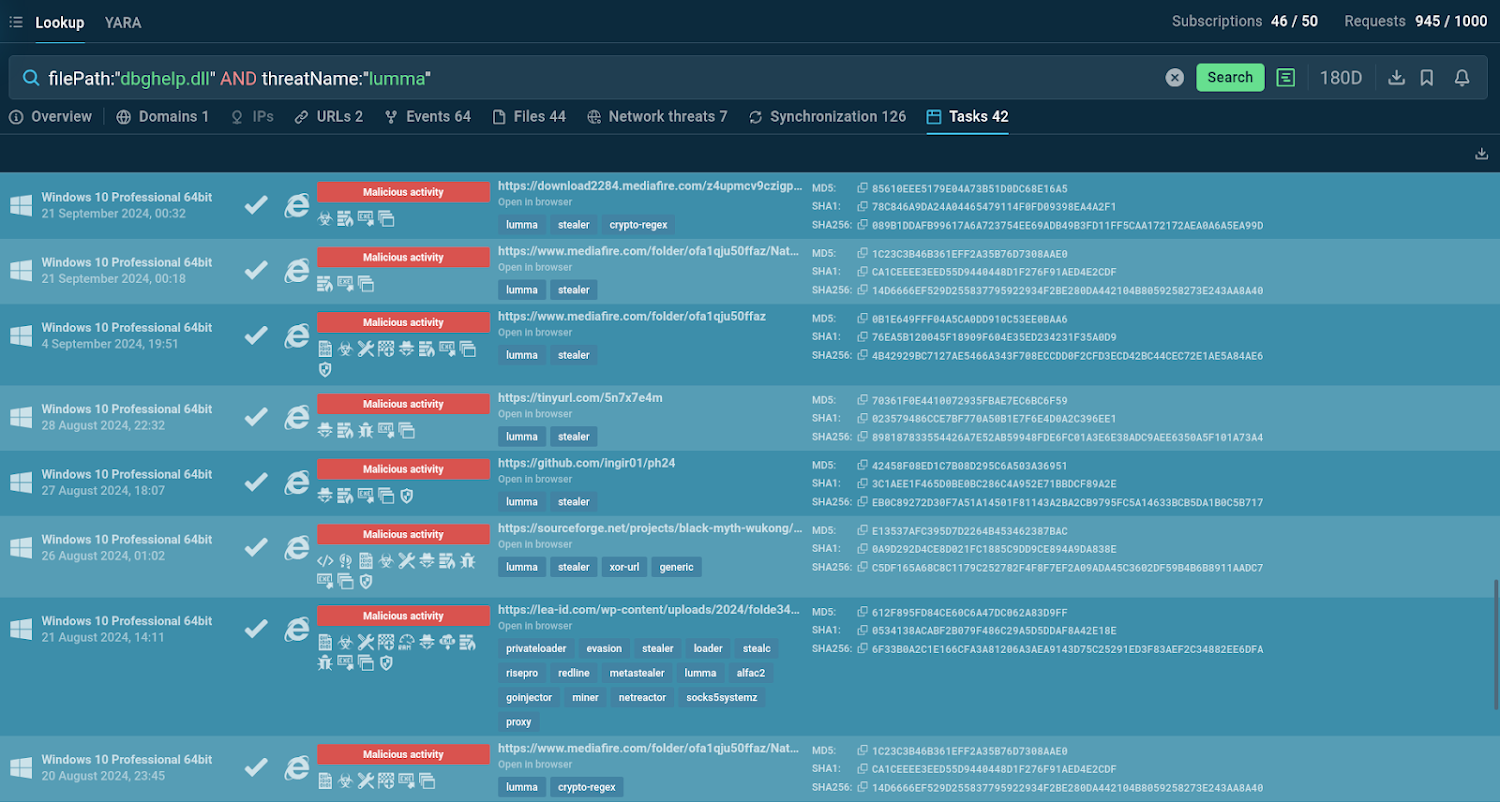Switch to the YARA tab
The image size is (1500, 802).
coord(123,22)
